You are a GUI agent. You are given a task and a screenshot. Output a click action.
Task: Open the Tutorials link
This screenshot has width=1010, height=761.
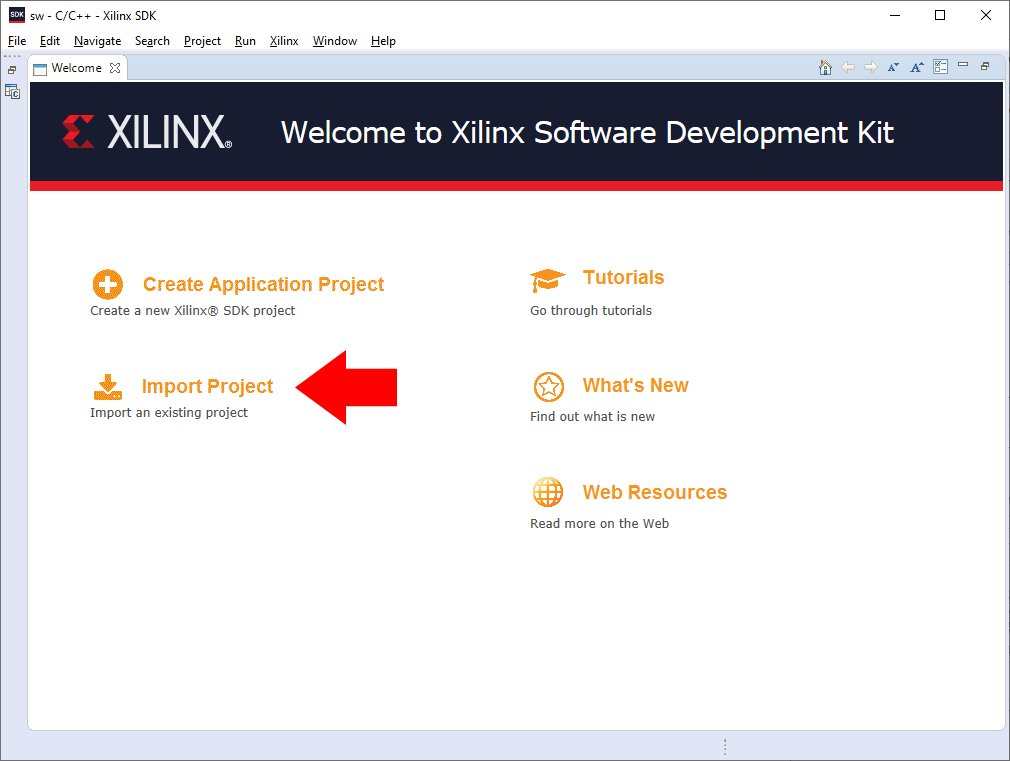pos(623,277)
